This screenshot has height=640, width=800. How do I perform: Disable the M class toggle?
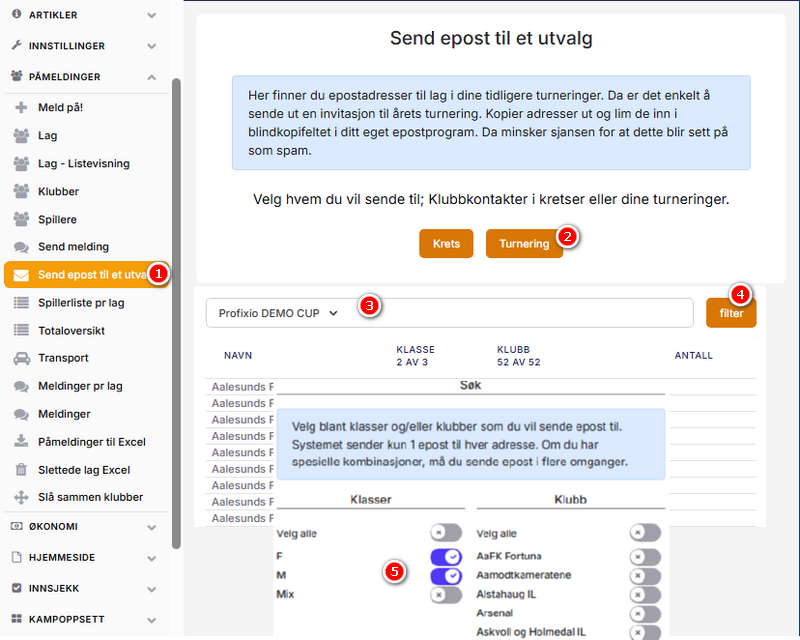(446, 576)
